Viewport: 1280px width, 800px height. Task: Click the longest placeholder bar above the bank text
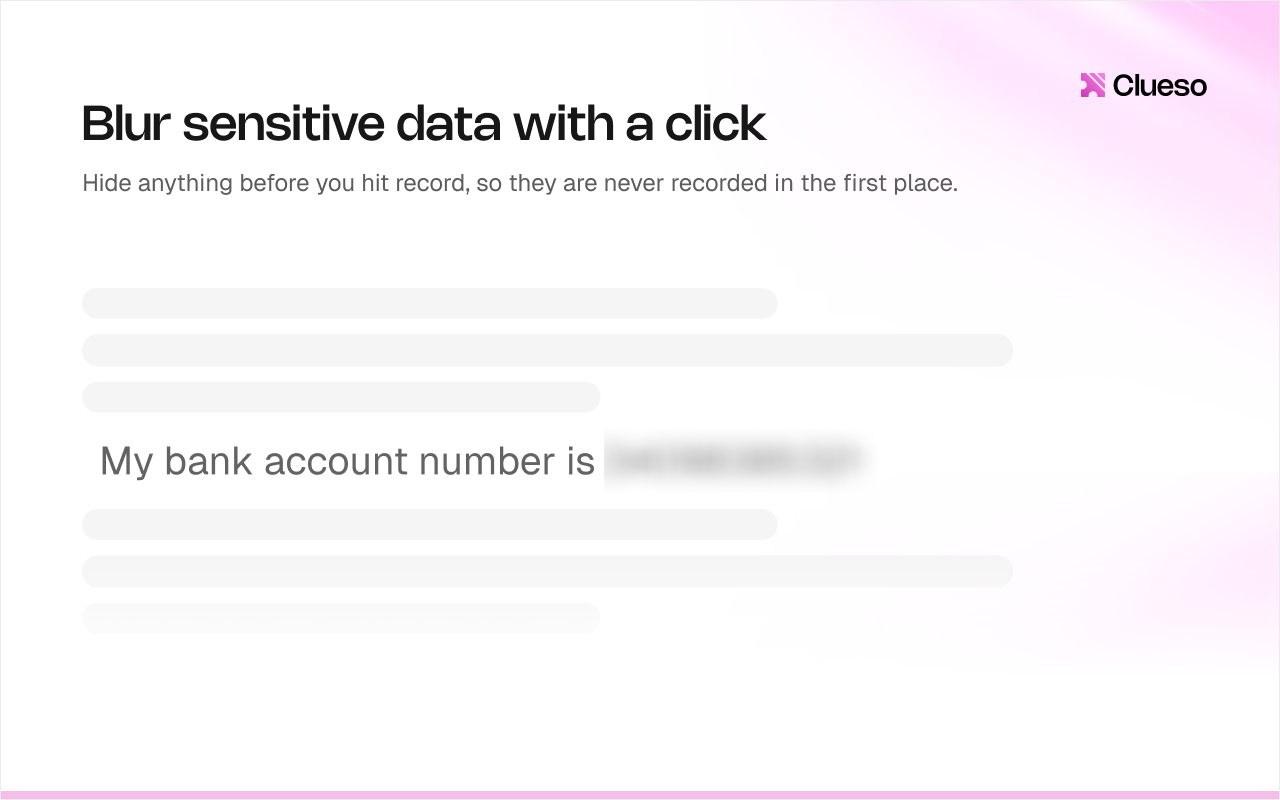pos(547,350)
